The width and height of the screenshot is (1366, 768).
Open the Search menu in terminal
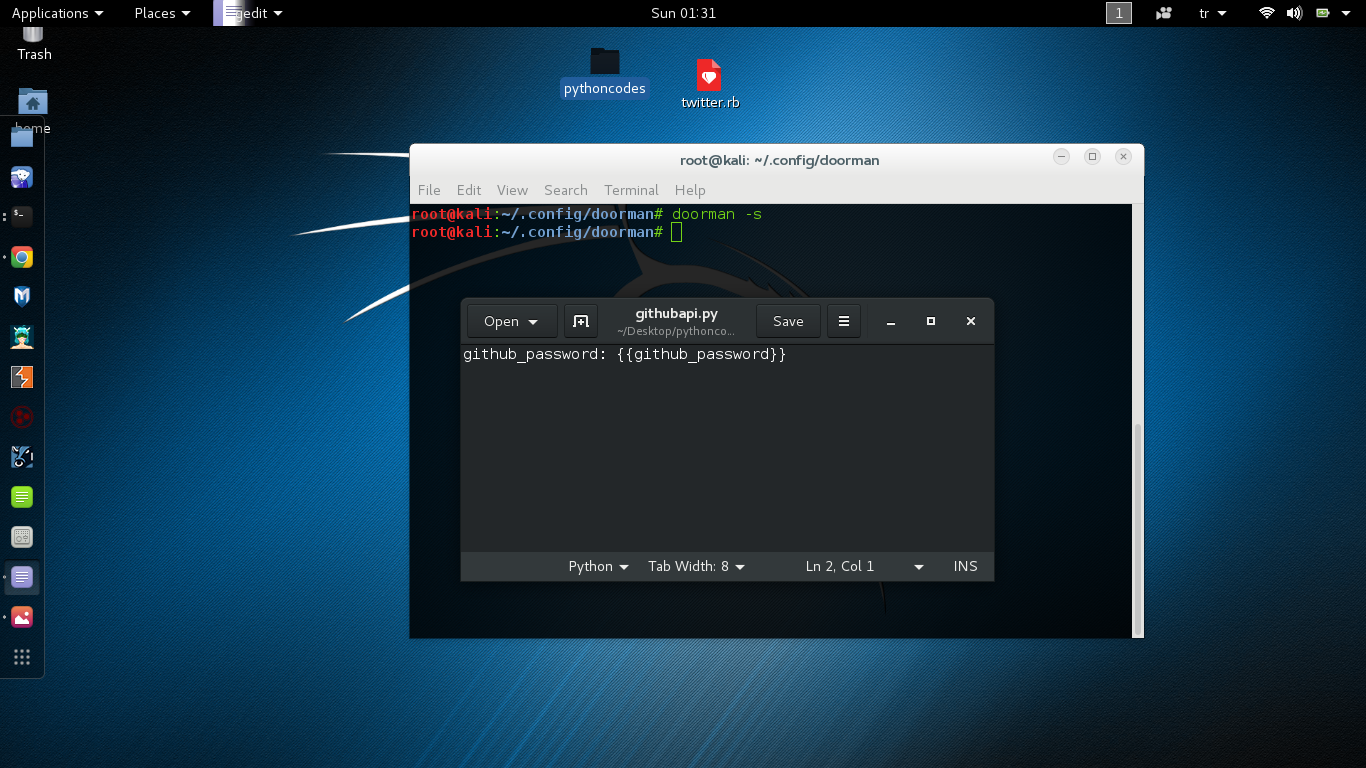[x=565, y=190]
